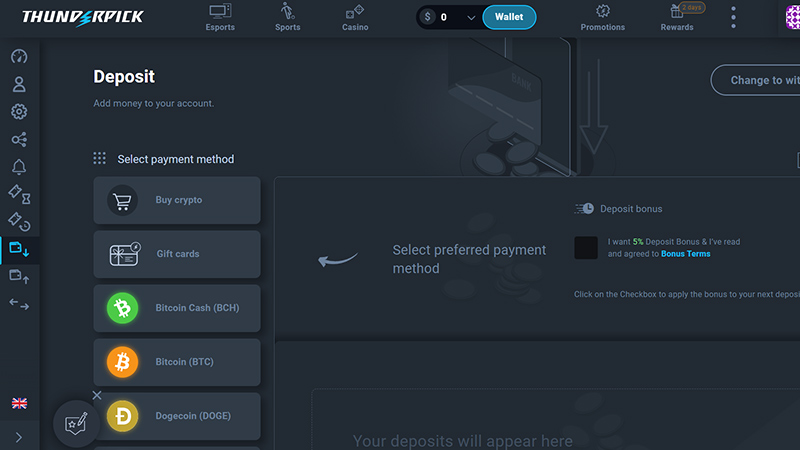Switch to the Casino tab
Screen dimensions: 800x450
point(355,18)
